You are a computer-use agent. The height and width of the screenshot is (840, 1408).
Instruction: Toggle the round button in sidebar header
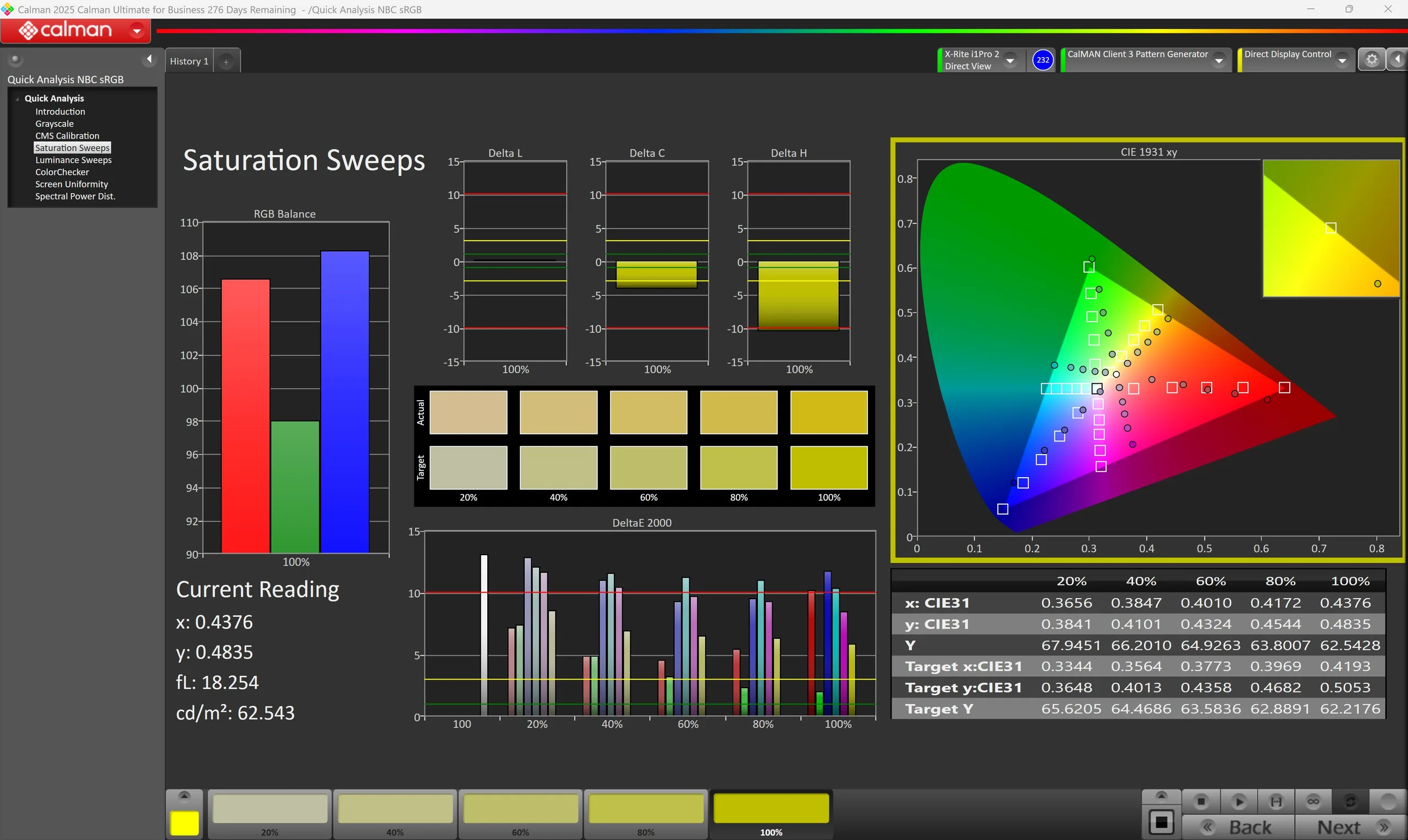15,59
